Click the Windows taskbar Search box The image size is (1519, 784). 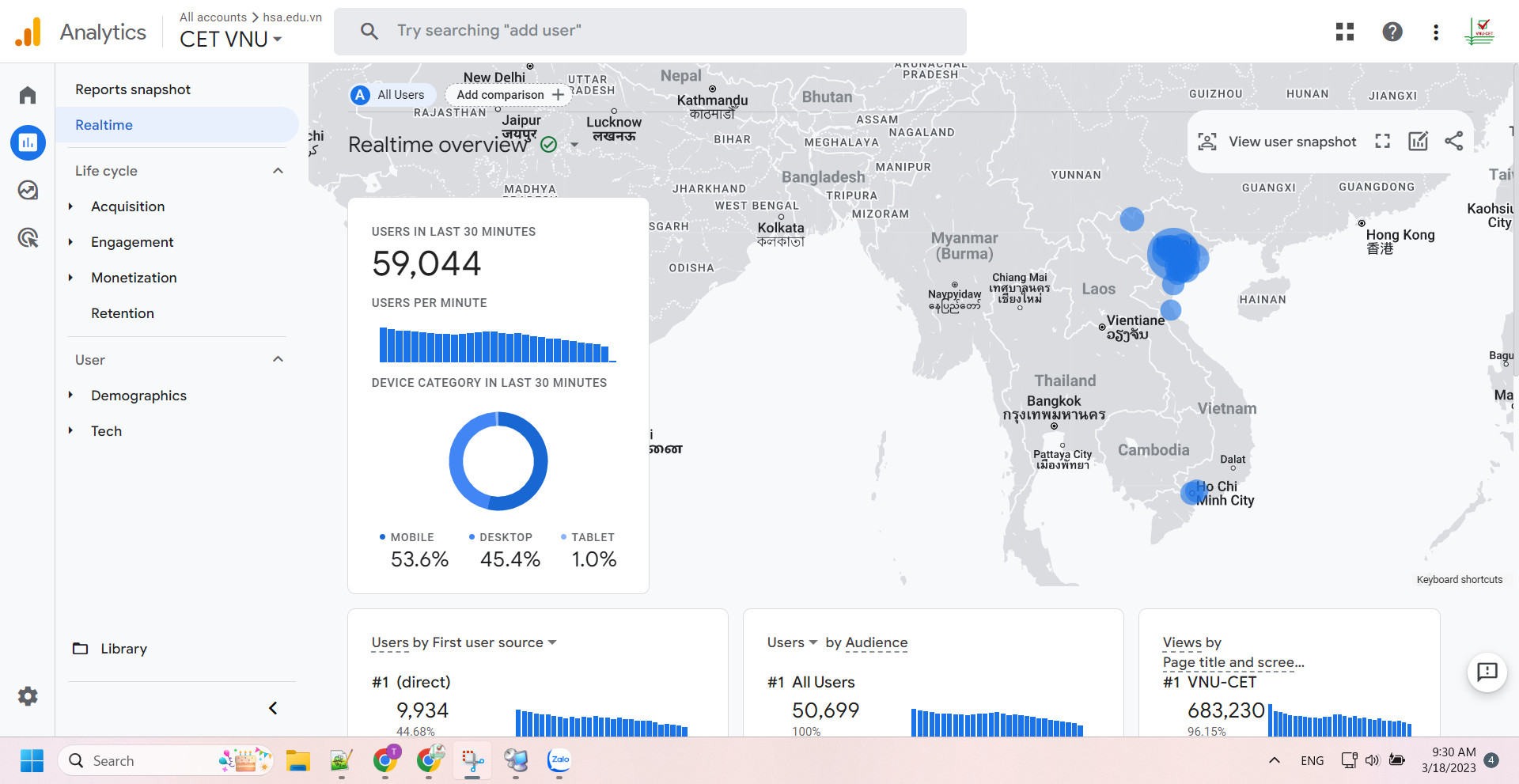(x=166, y=761)
